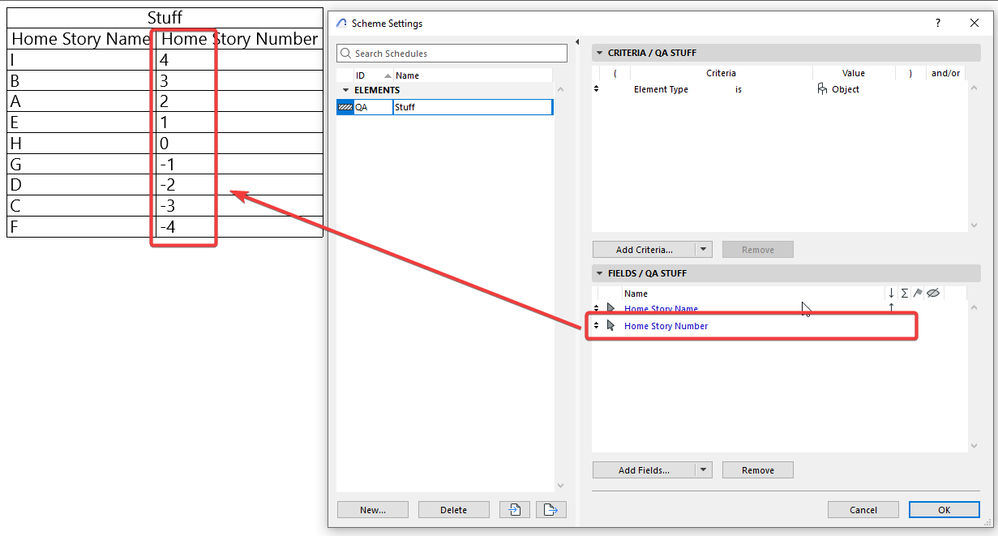The width and height of the screenshot is (998, 536).
Task: Click the scroll up arrow of criteria list
Action: (974, 88)
